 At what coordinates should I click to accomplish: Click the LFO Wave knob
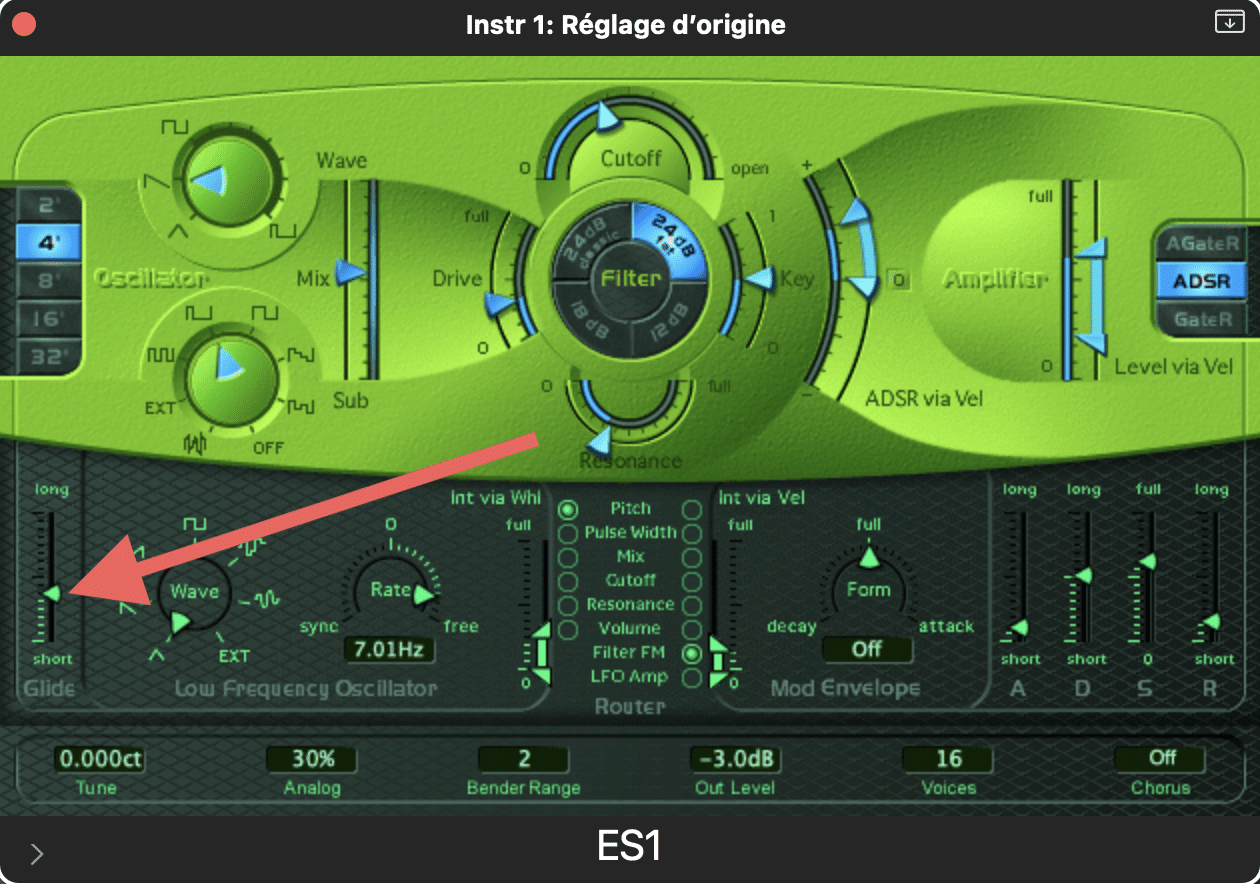[x=193, y=592]
